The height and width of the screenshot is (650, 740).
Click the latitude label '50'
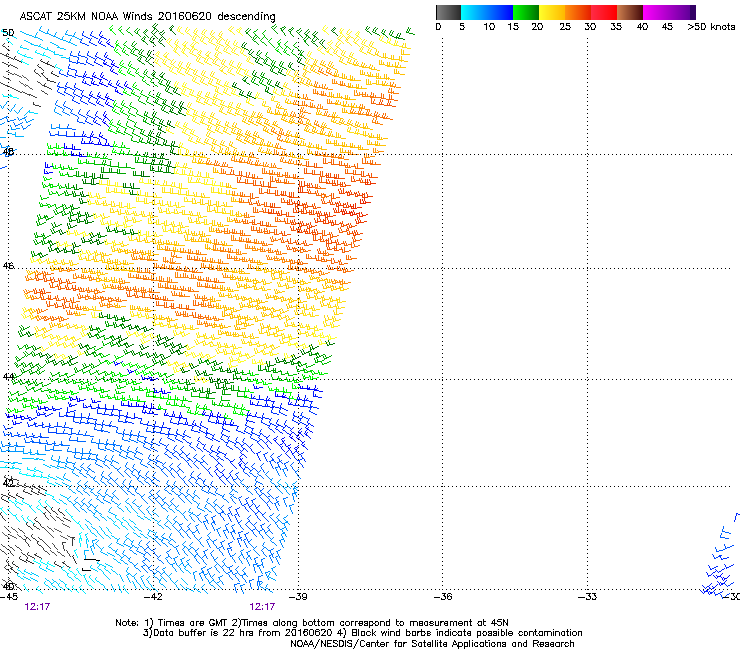(8, 33)
